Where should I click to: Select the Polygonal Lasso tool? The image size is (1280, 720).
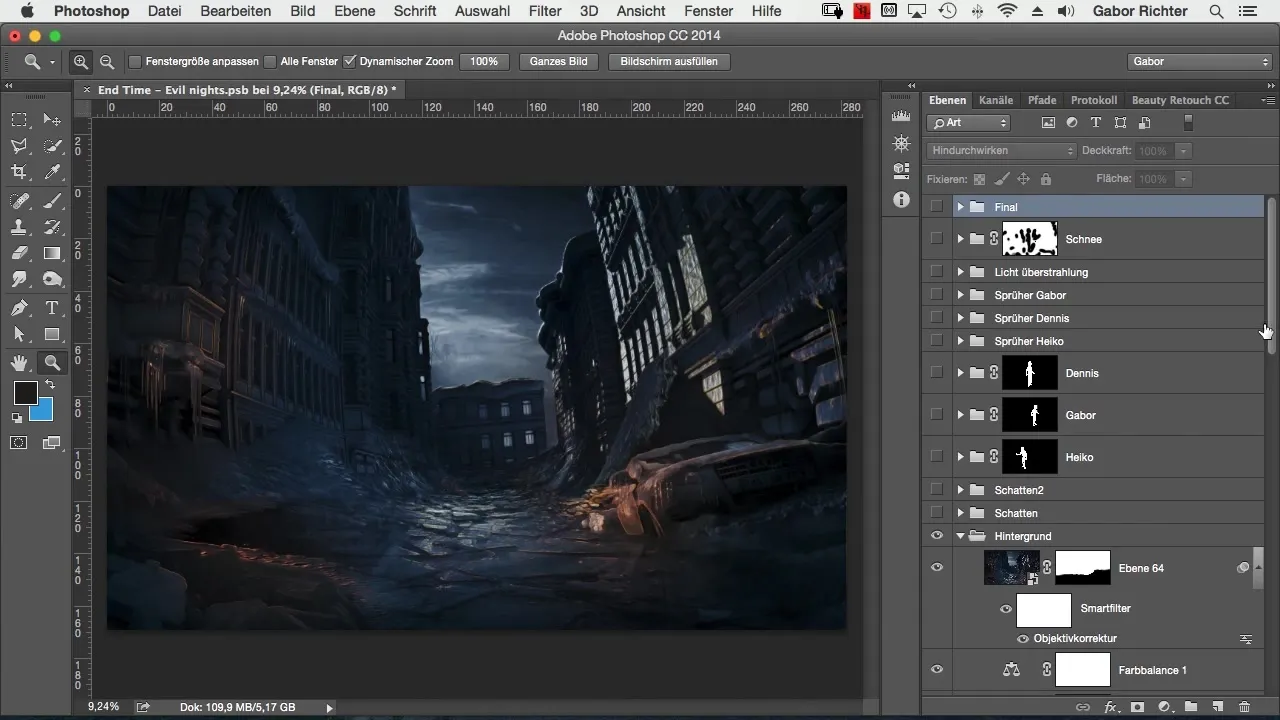19,146
